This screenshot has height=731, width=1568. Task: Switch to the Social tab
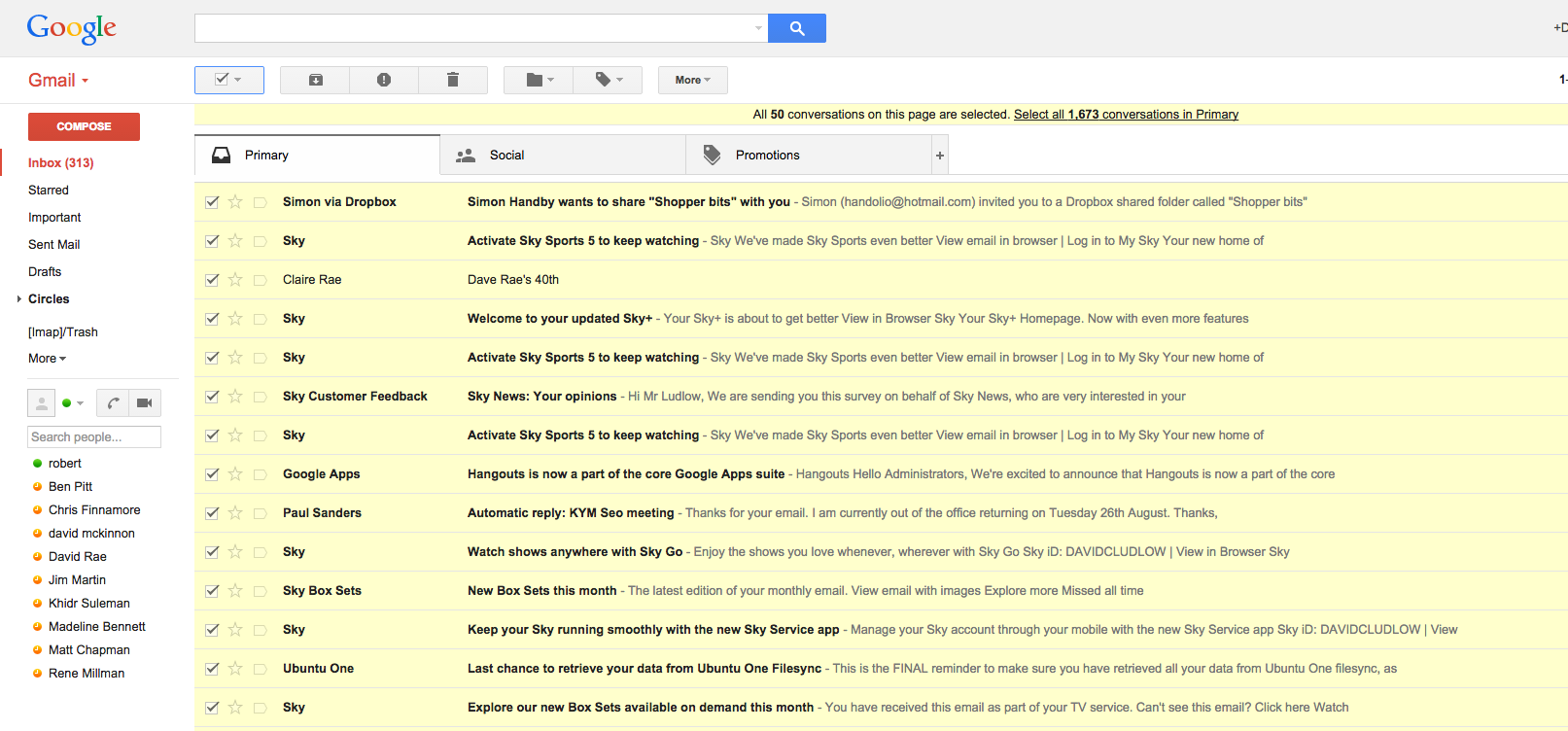(x=563, y=156)
